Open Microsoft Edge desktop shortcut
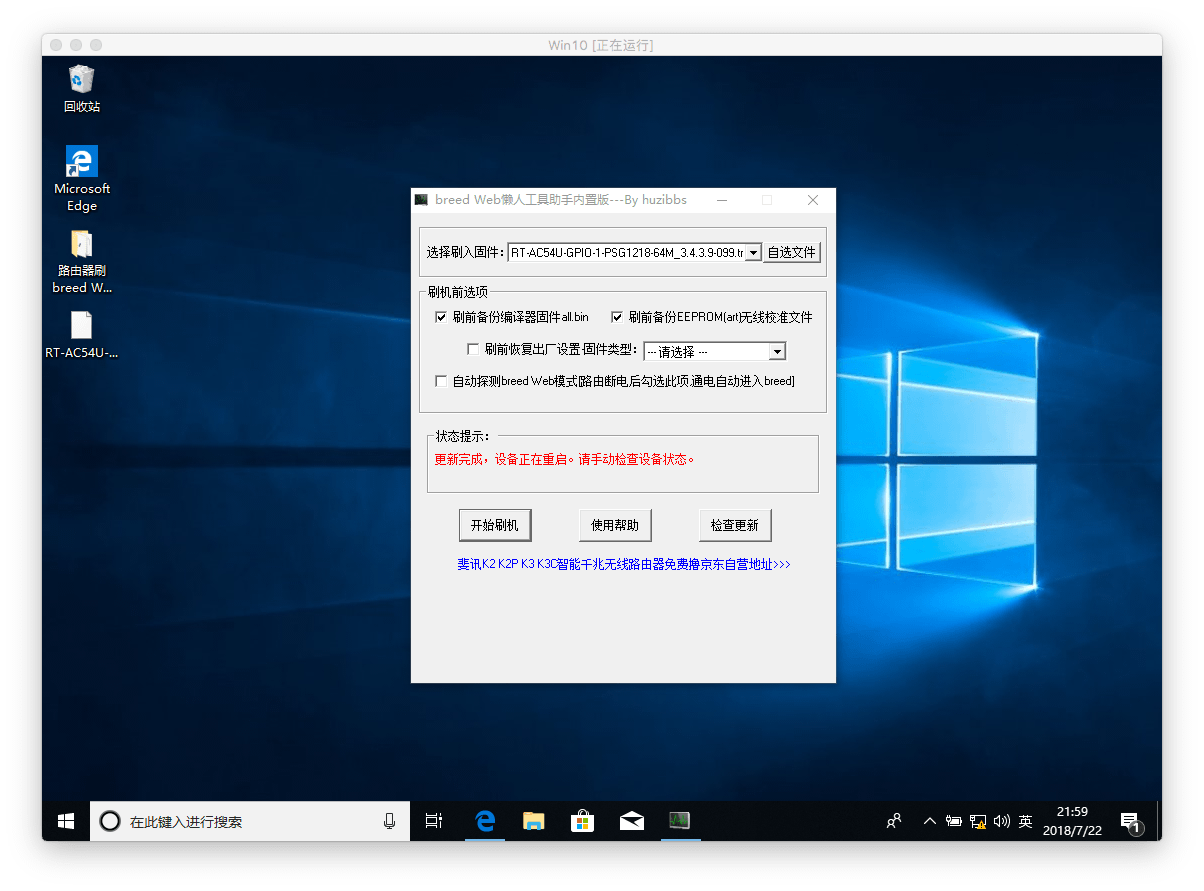 (x=82, y=178)
